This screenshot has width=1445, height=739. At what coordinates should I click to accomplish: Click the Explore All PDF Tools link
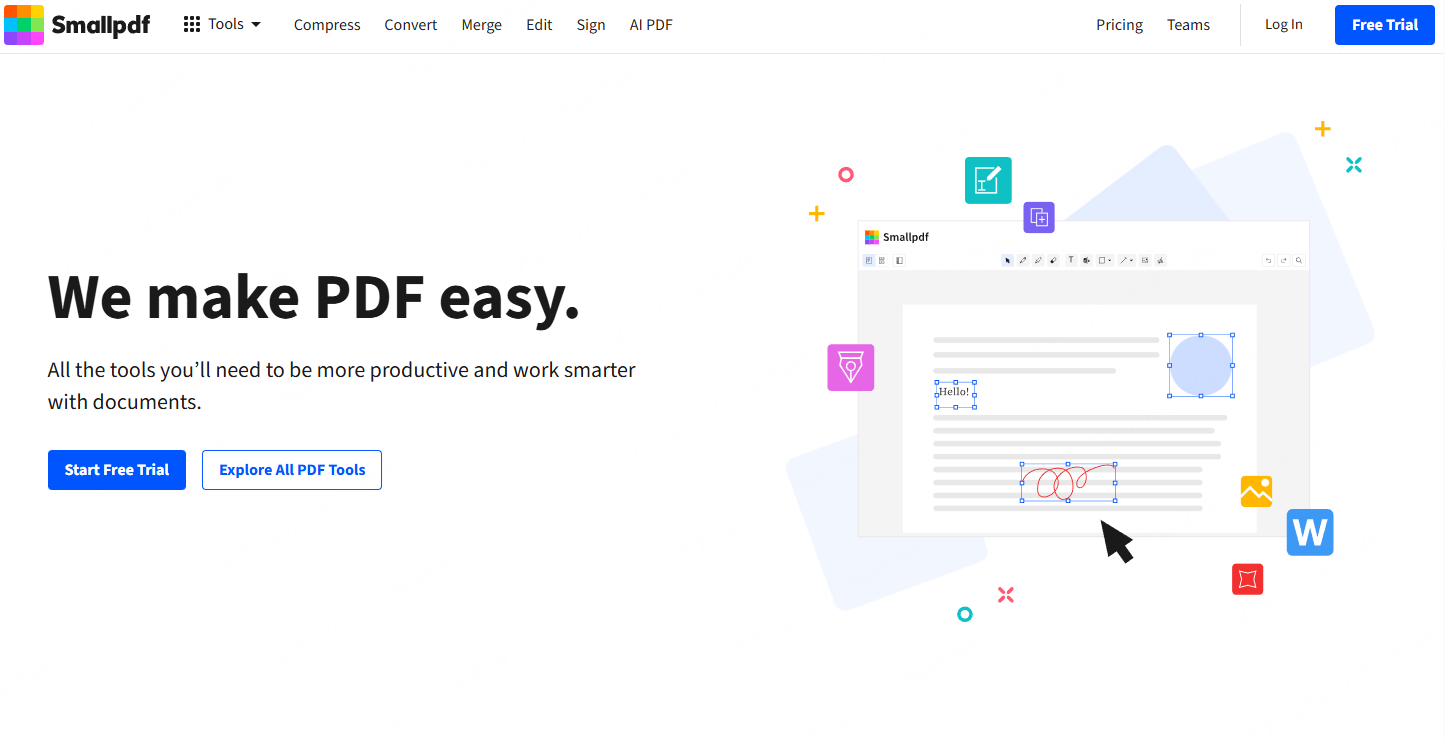[291, 469]
